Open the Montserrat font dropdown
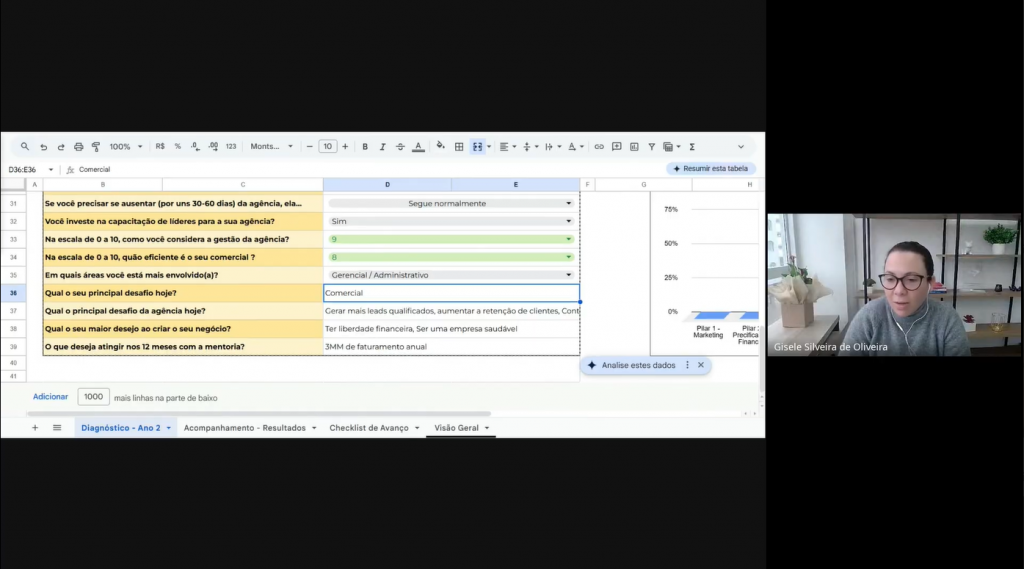 (272, 147)
